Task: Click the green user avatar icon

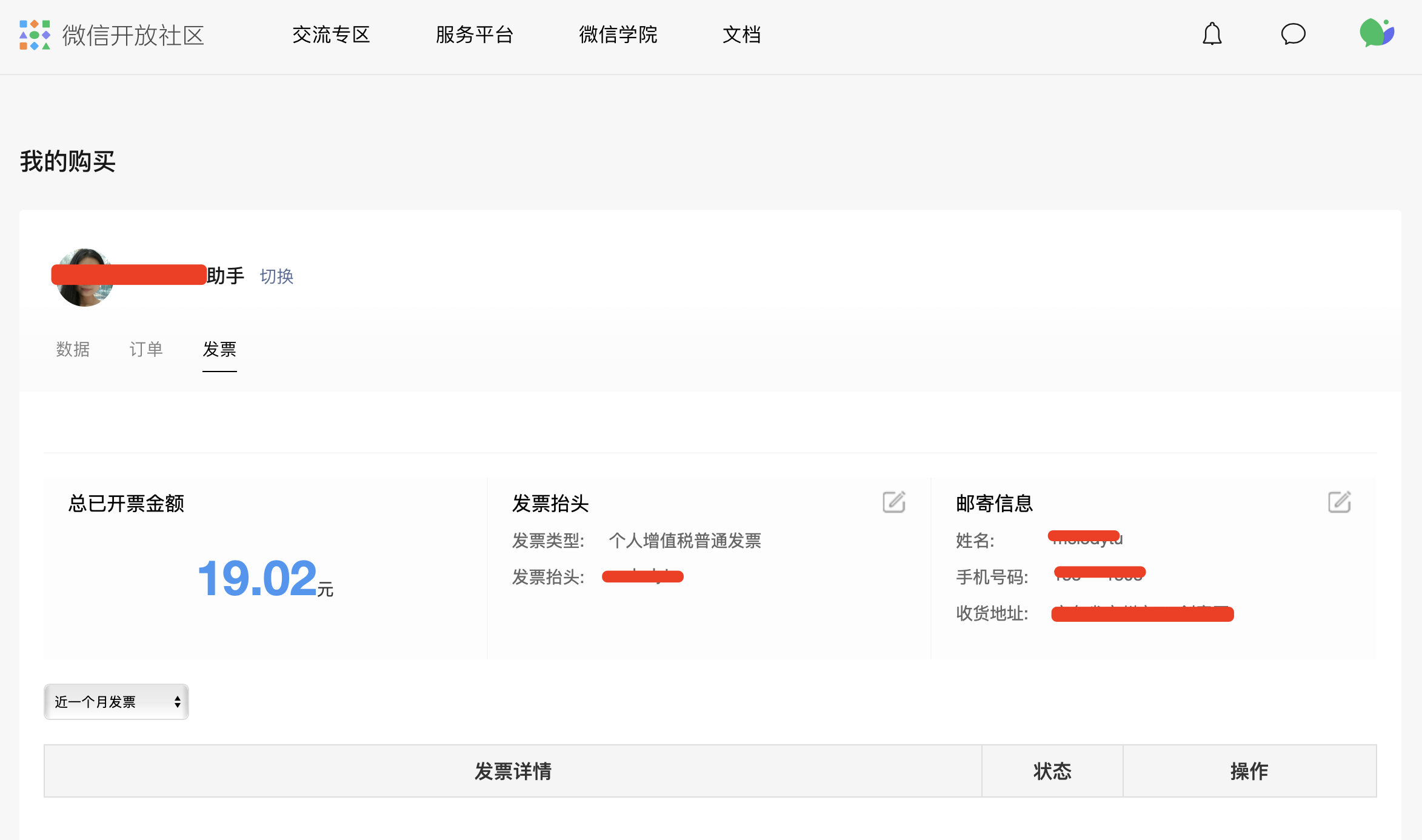Action: click(x=1377, y=33)
